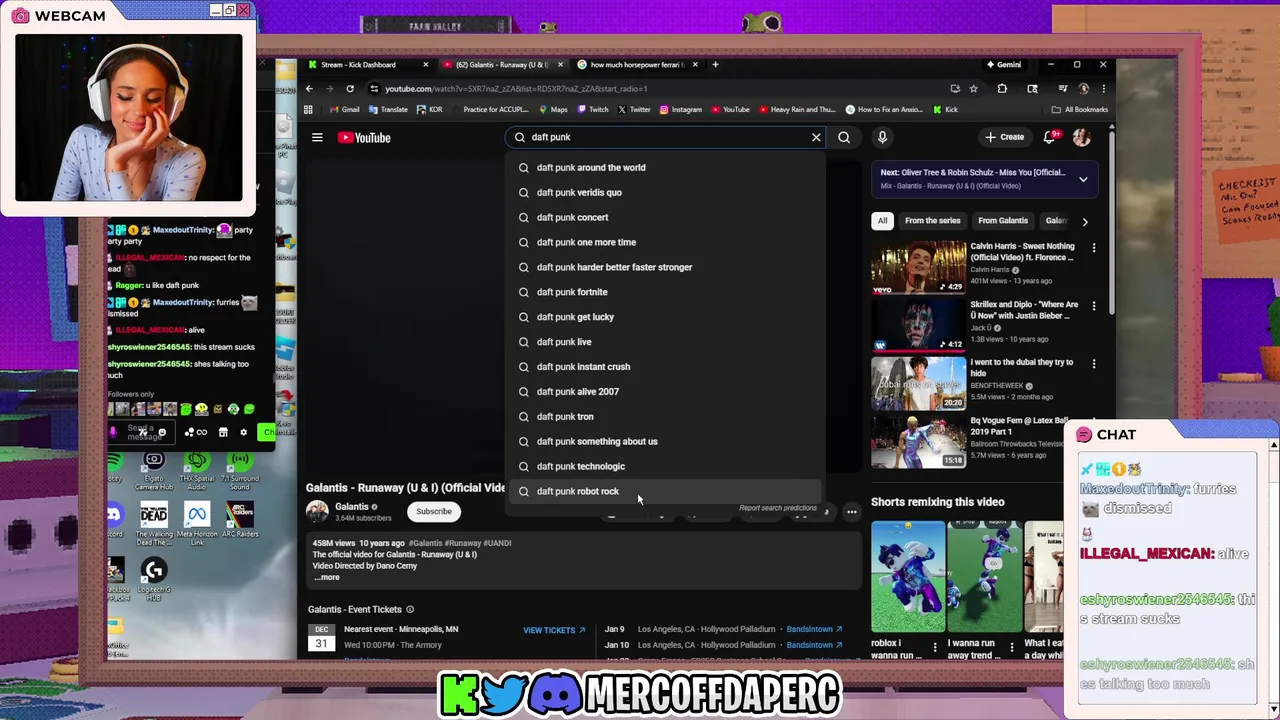Open more actions for the Galantis video
1280x720 pixels.
(x=852, y=511)
